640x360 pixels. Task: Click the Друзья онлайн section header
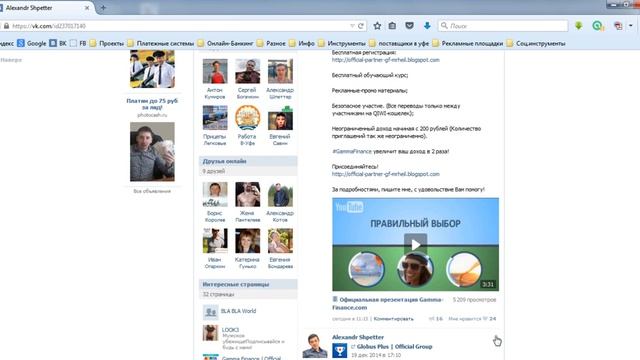pos(248,161)
